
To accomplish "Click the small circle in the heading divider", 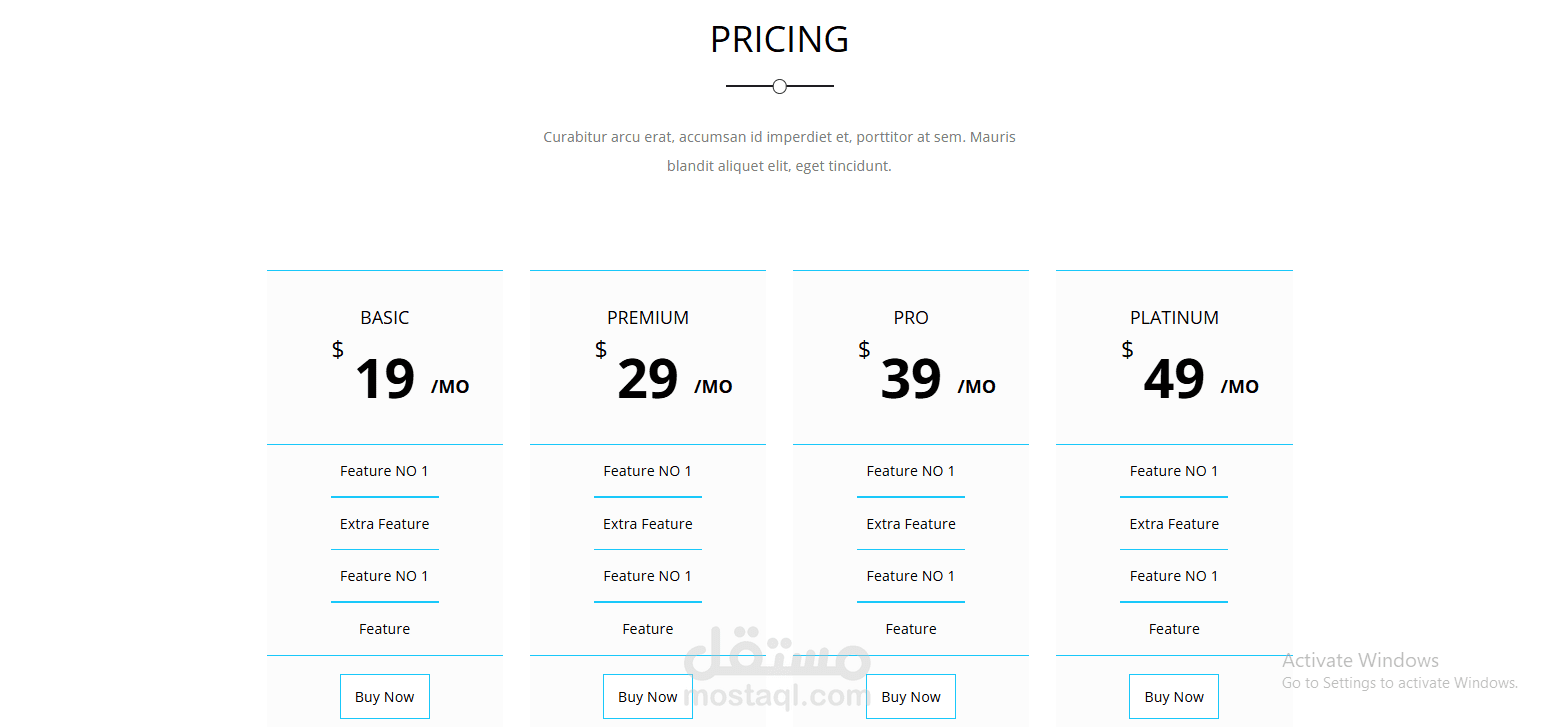I will pos(780,87).
